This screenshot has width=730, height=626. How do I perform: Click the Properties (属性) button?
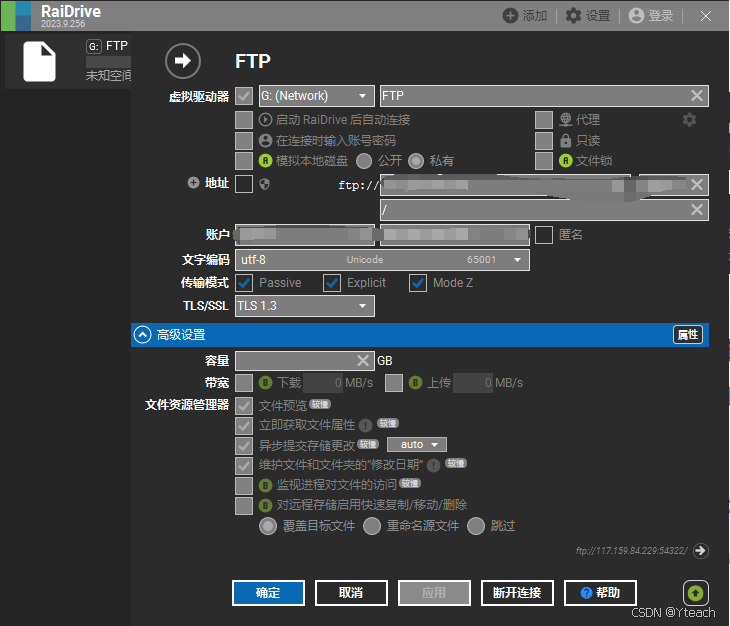coord(688,335)
